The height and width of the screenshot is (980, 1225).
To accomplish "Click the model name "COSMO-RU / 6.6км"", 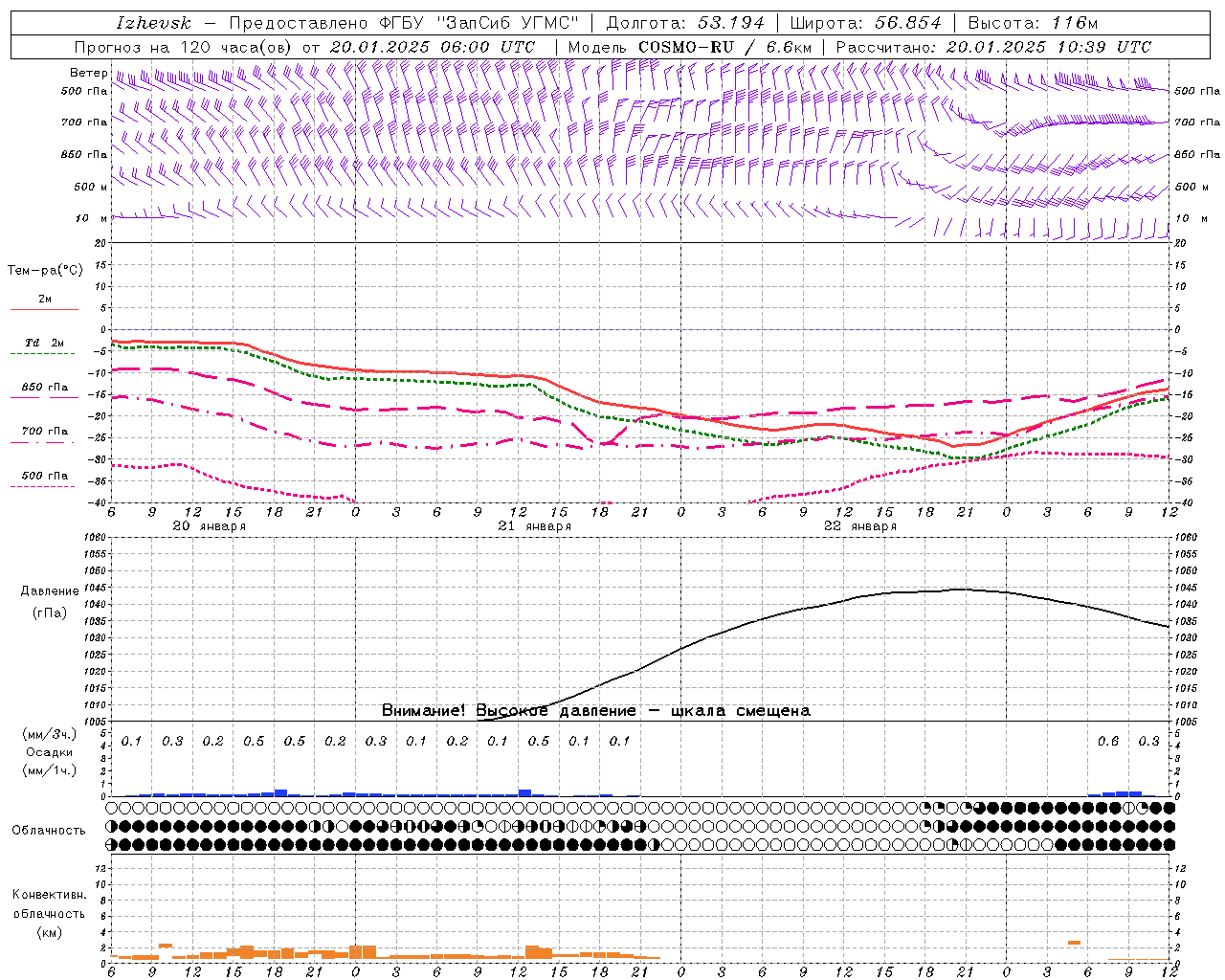I will (x=724, y=47).
